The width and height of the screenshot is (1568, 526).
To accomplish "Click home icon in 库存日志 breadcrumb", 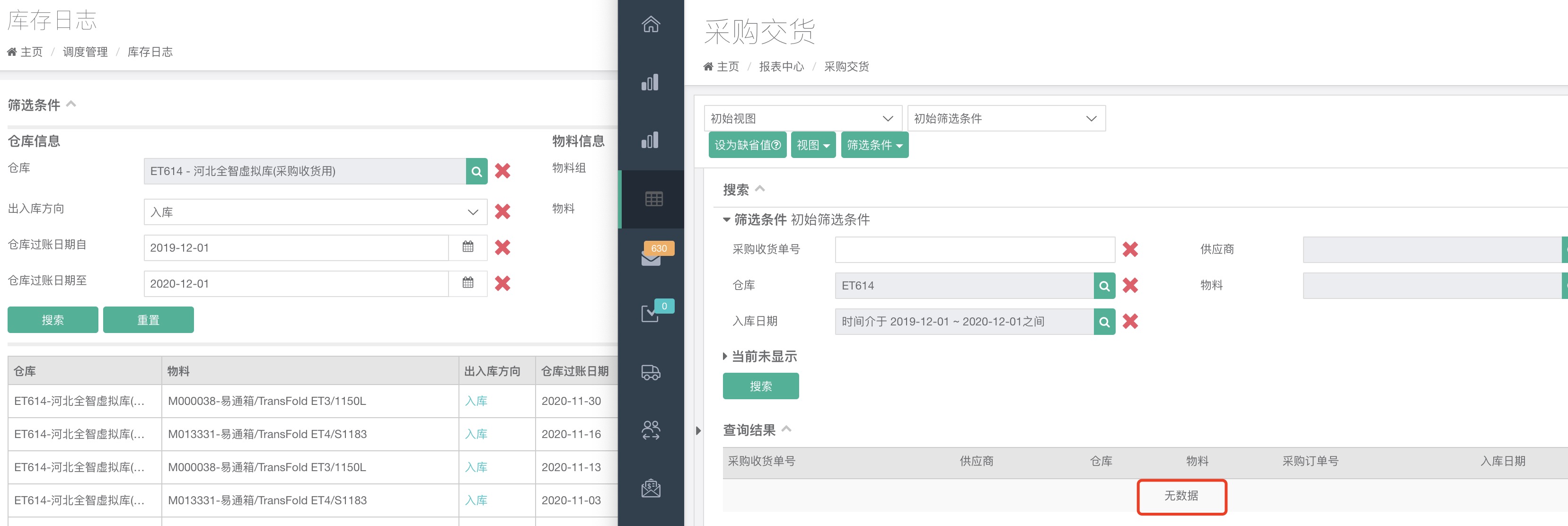I will (x=11, y=52).
